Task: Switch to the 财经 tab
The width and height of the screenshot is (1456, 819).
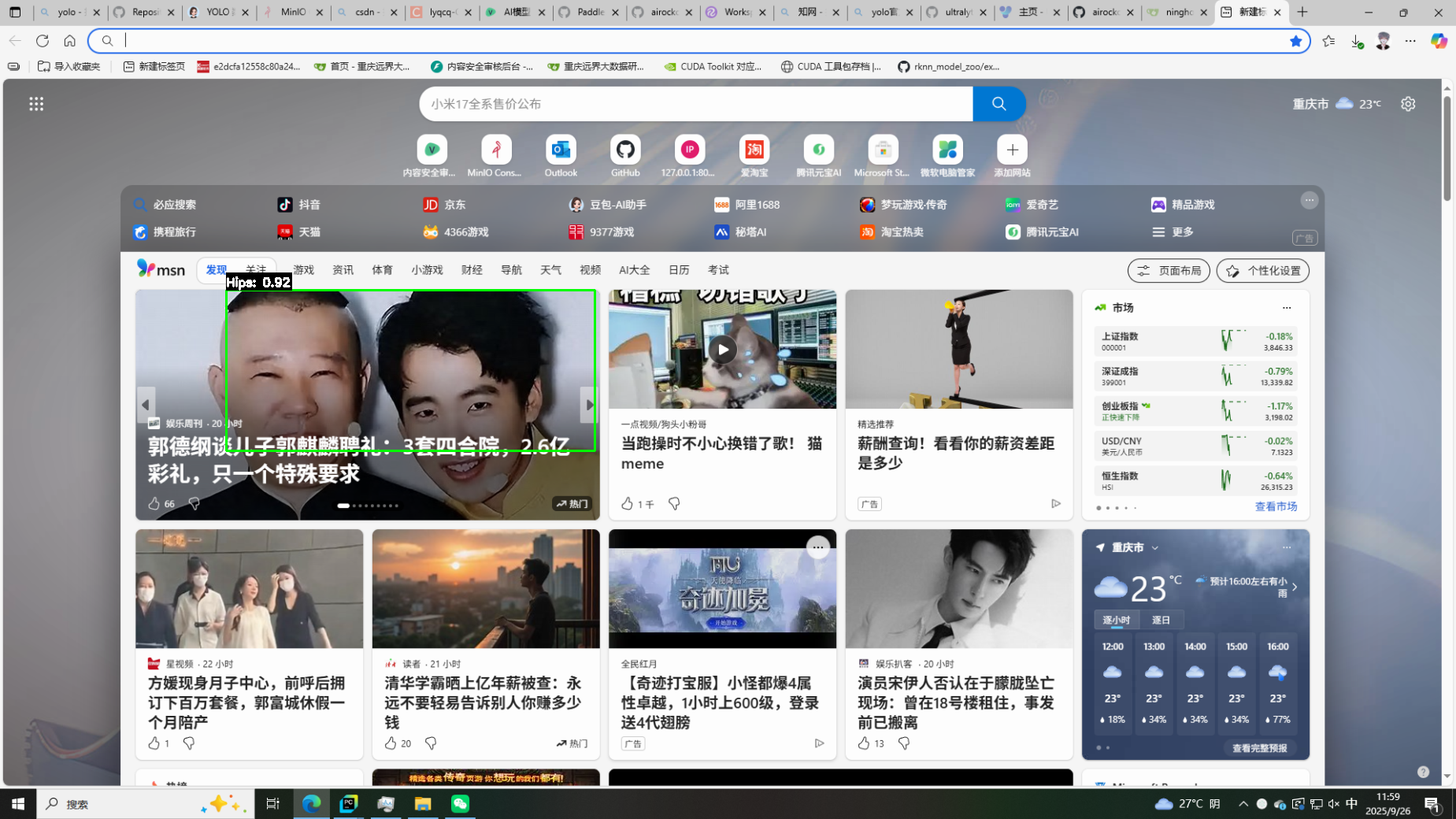Action: point(472,270)
